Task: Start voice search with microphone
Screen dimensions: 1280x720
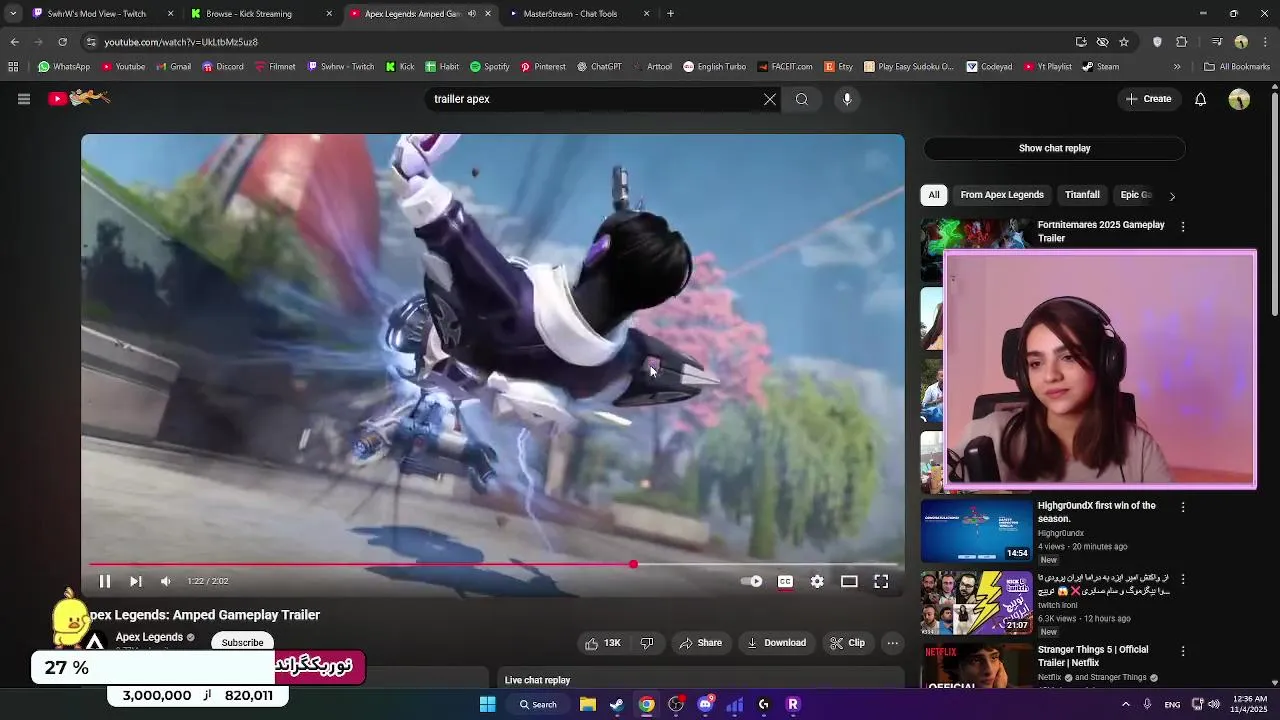Action: tap(847, 99)
